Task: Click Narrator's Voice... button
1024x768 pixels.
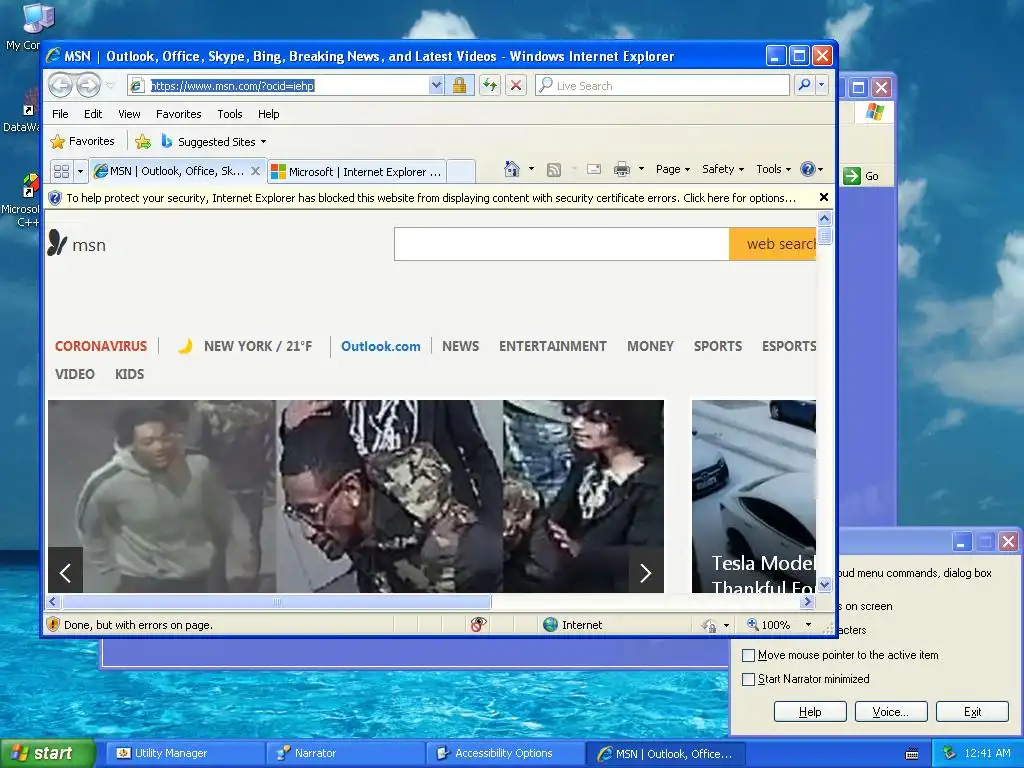Action: click(x=891, y=712)
